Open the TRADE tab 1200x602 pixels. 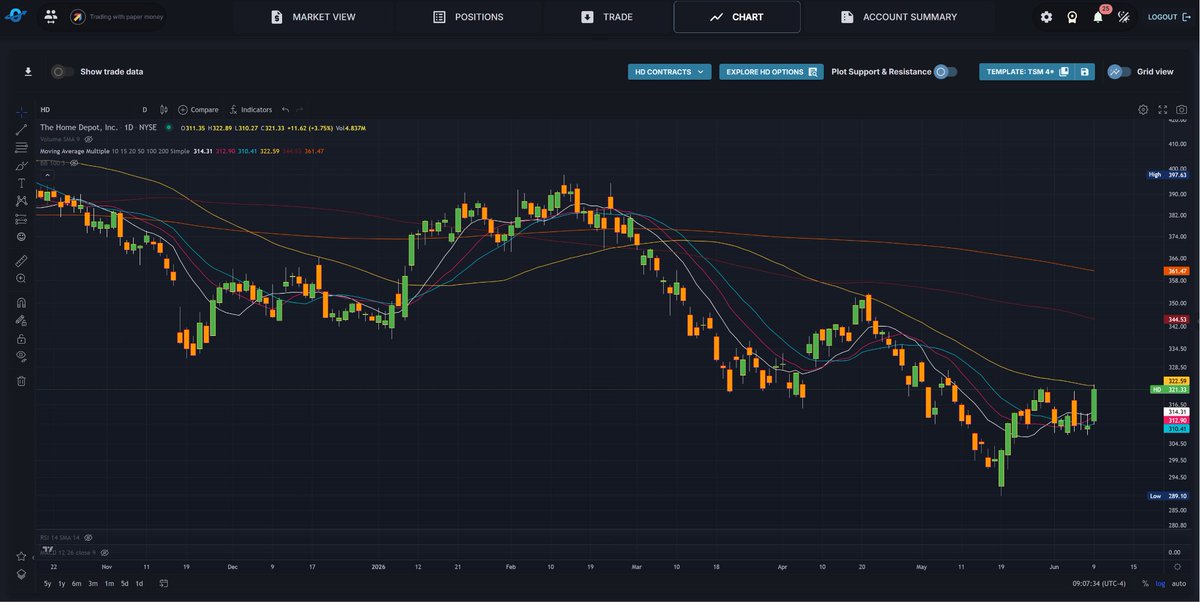(x=607, y=17)
